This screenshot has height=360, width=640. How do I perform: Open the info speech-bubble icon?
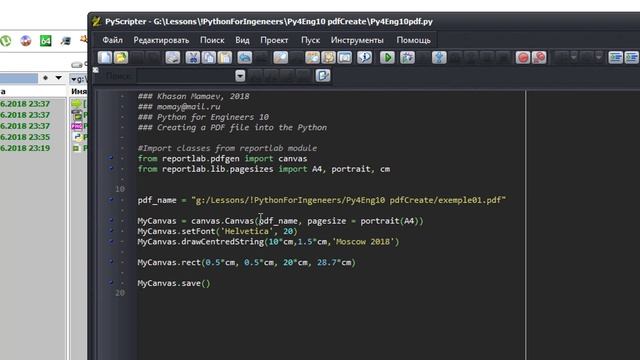pos(364,58)
